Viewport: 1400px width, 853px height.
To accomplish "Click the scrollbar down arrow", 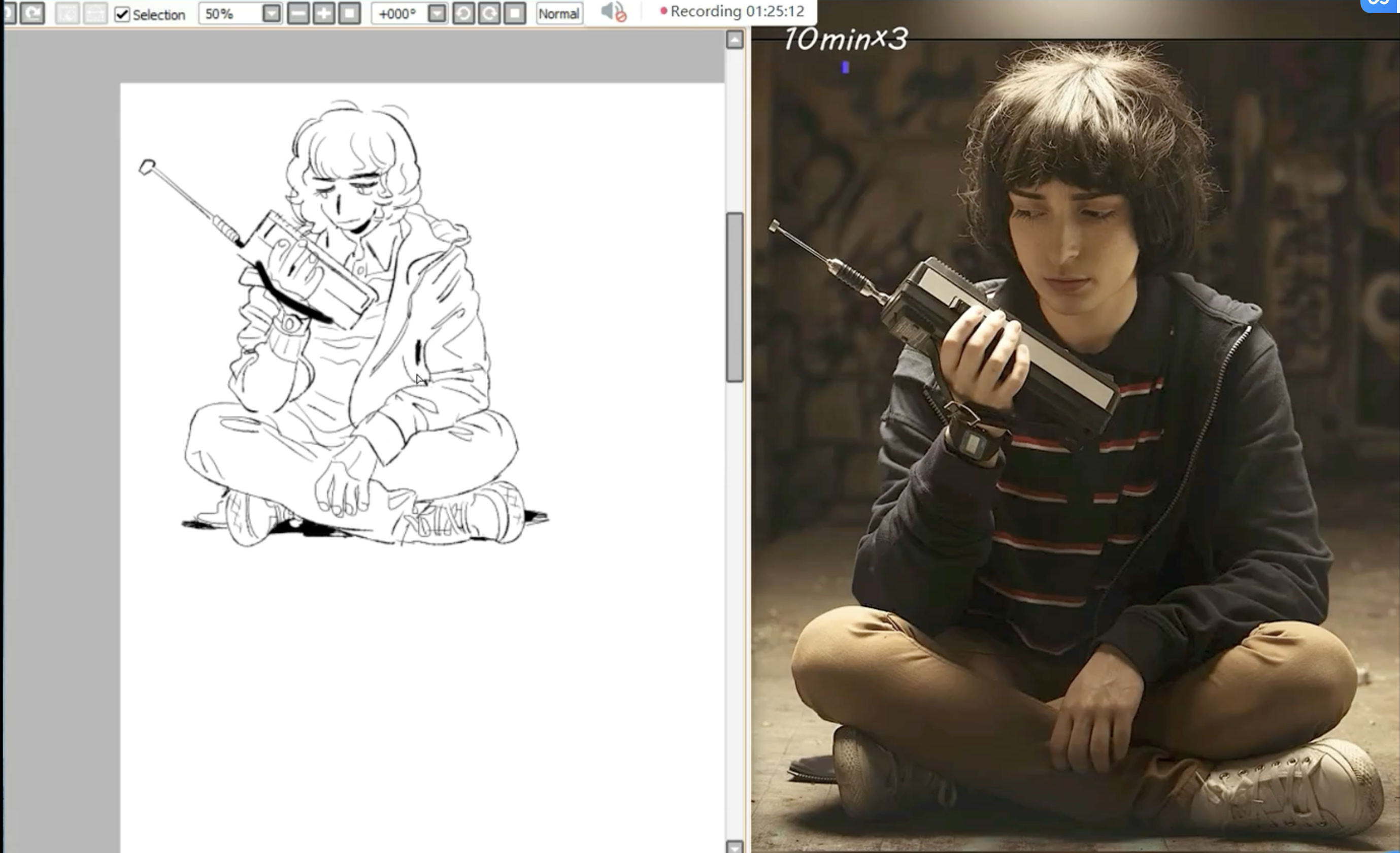I will tap(734, 846).
